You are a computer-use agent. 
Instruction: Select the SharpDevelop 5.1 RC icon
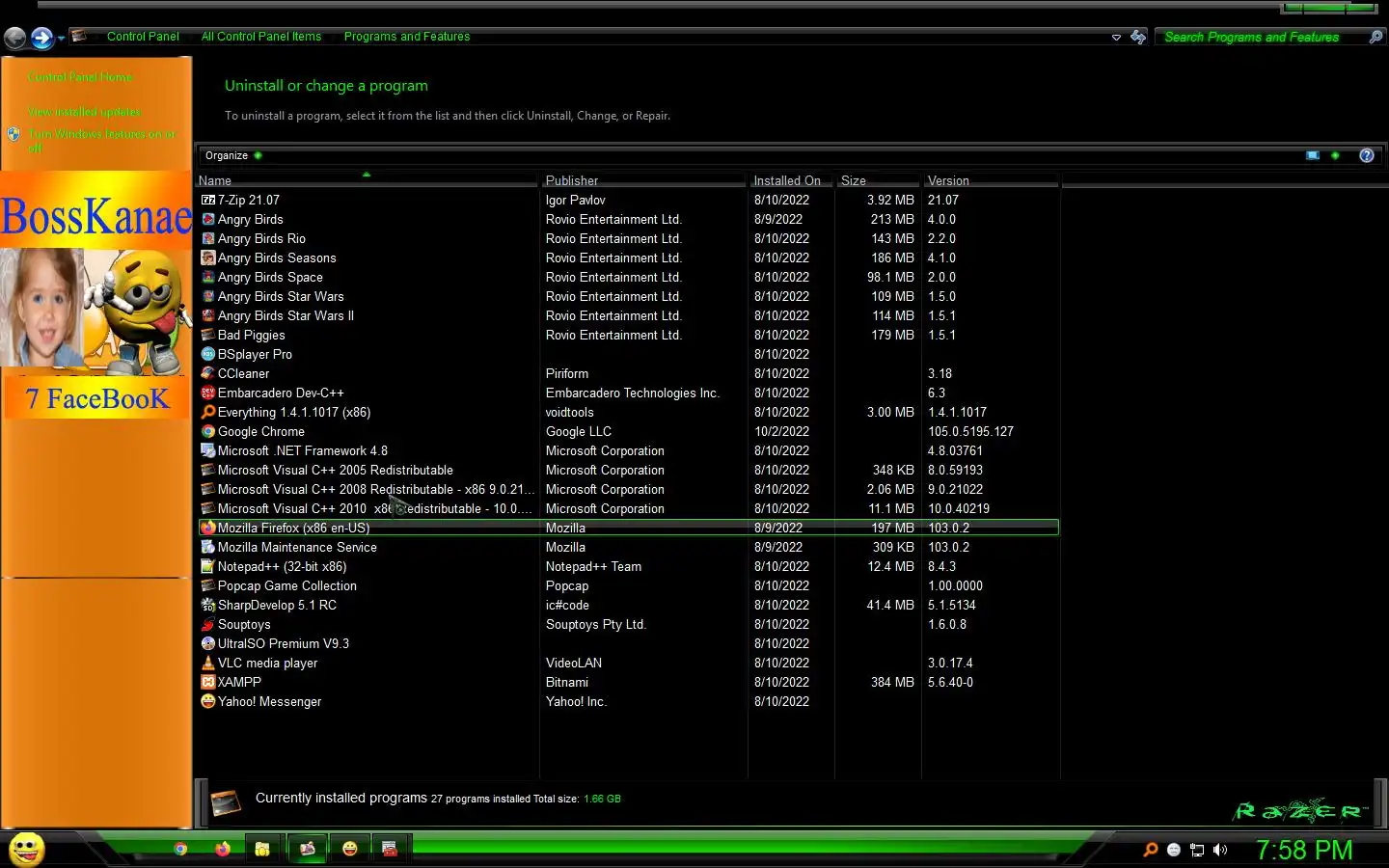(x=207, y=605)
